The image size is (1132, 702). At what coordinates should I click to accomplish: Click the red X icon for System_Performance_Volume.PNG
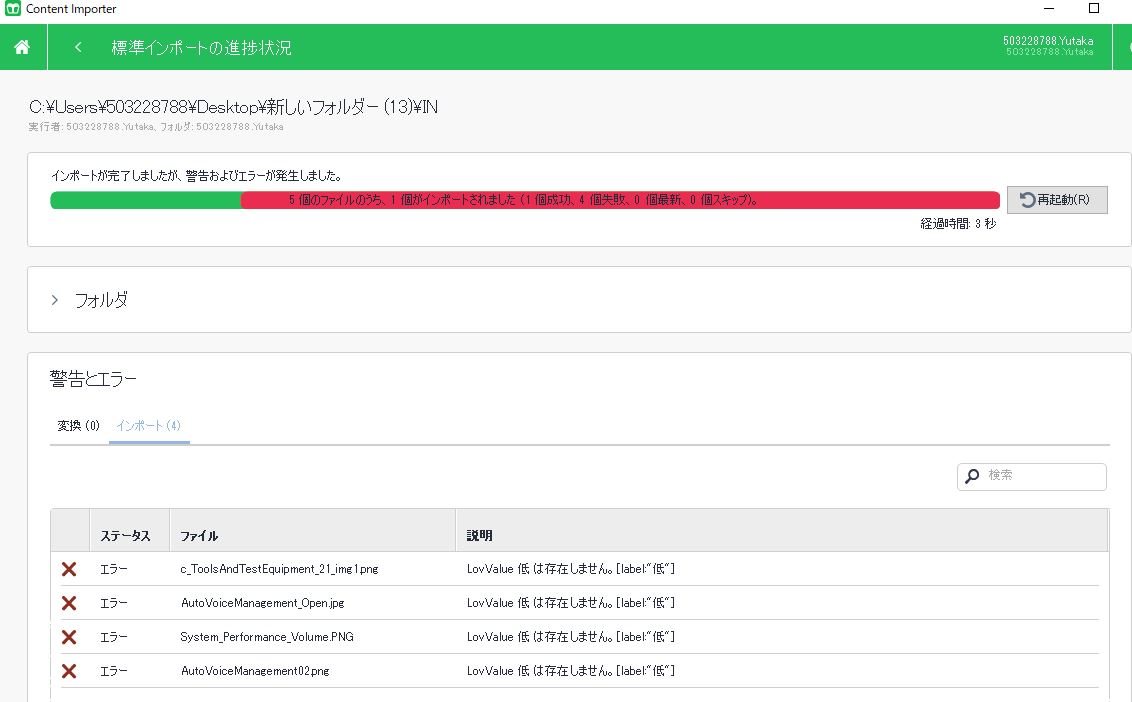pyautogui.click(x=69, y=637)
